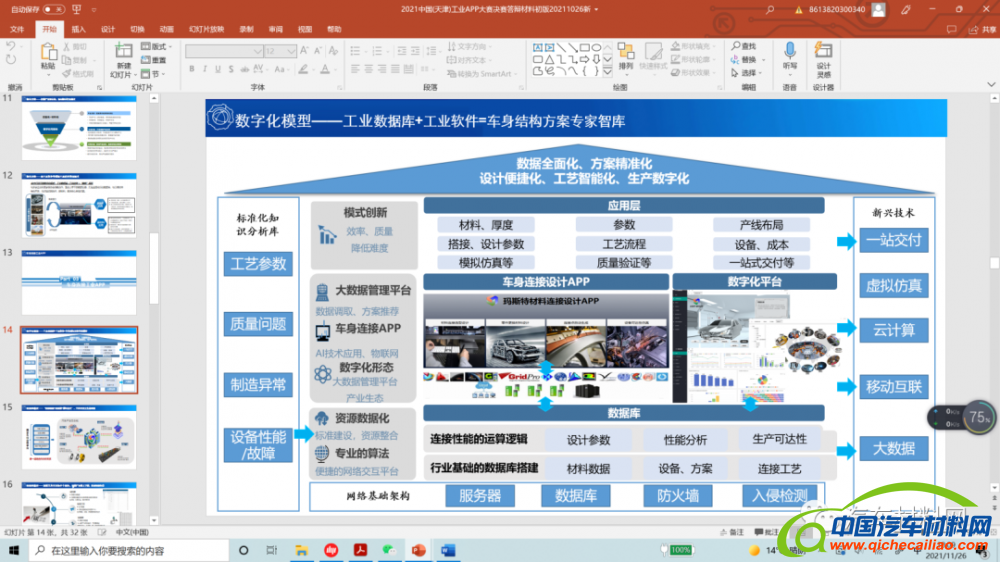
Task: Toggle align text right
Action: (x=382, y=69)
